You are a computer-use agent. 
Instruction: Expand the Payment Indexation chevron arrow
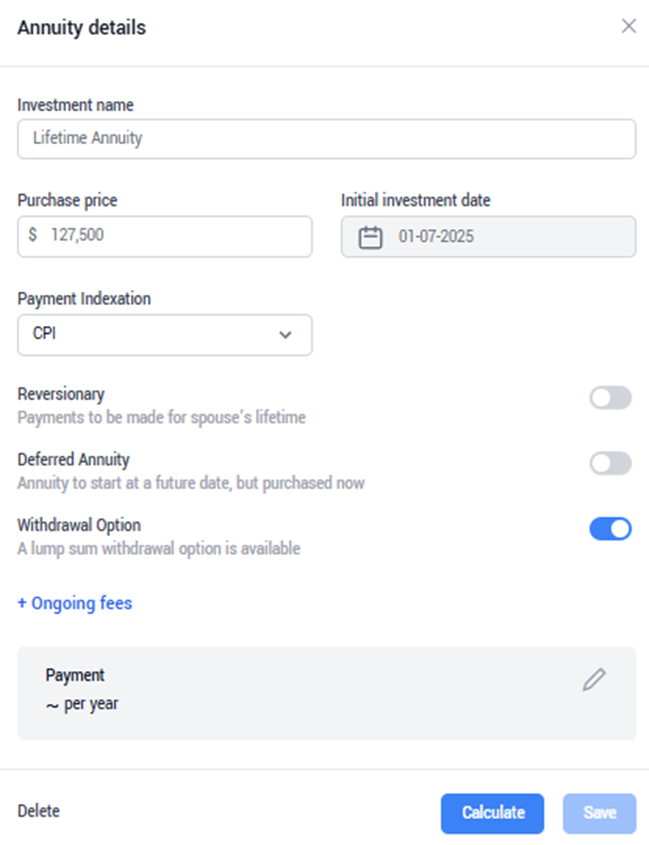tap(285, 335)
